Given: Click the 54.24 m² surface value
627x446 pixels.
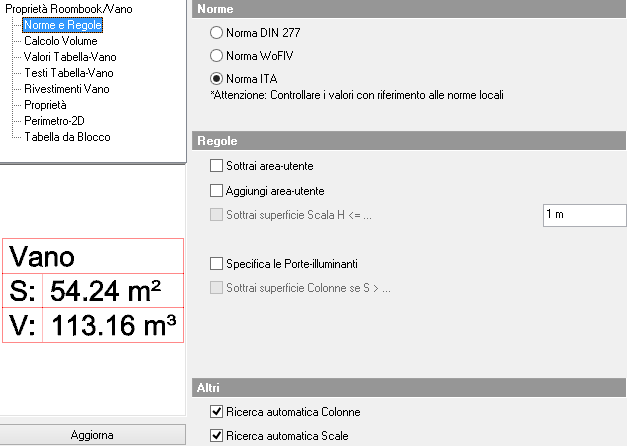Looking at the screenshot, I should tap(106, 291).
